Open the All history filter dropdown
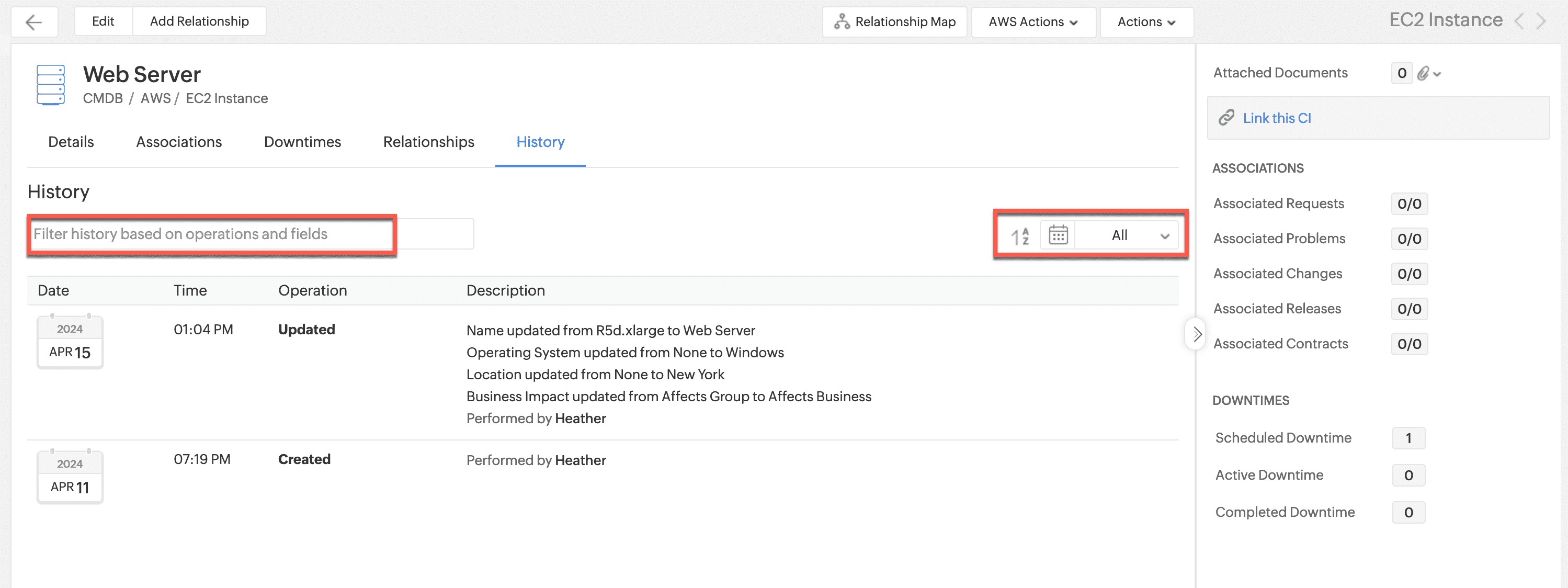The height and width of the screenshot is (588, 1568). [x=1127, y=235]
